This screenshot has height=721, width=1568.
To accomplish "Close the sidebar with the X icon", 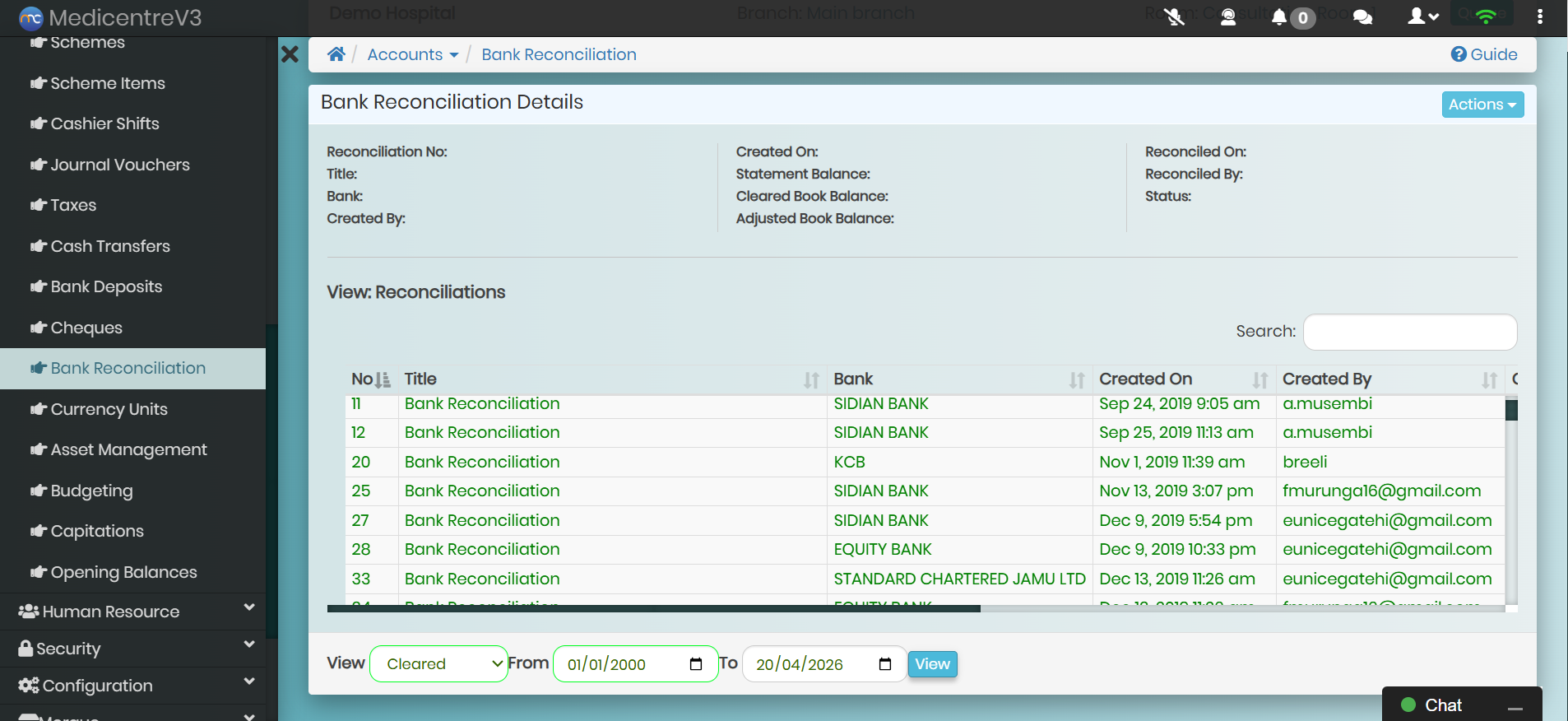I will (290, 54).
